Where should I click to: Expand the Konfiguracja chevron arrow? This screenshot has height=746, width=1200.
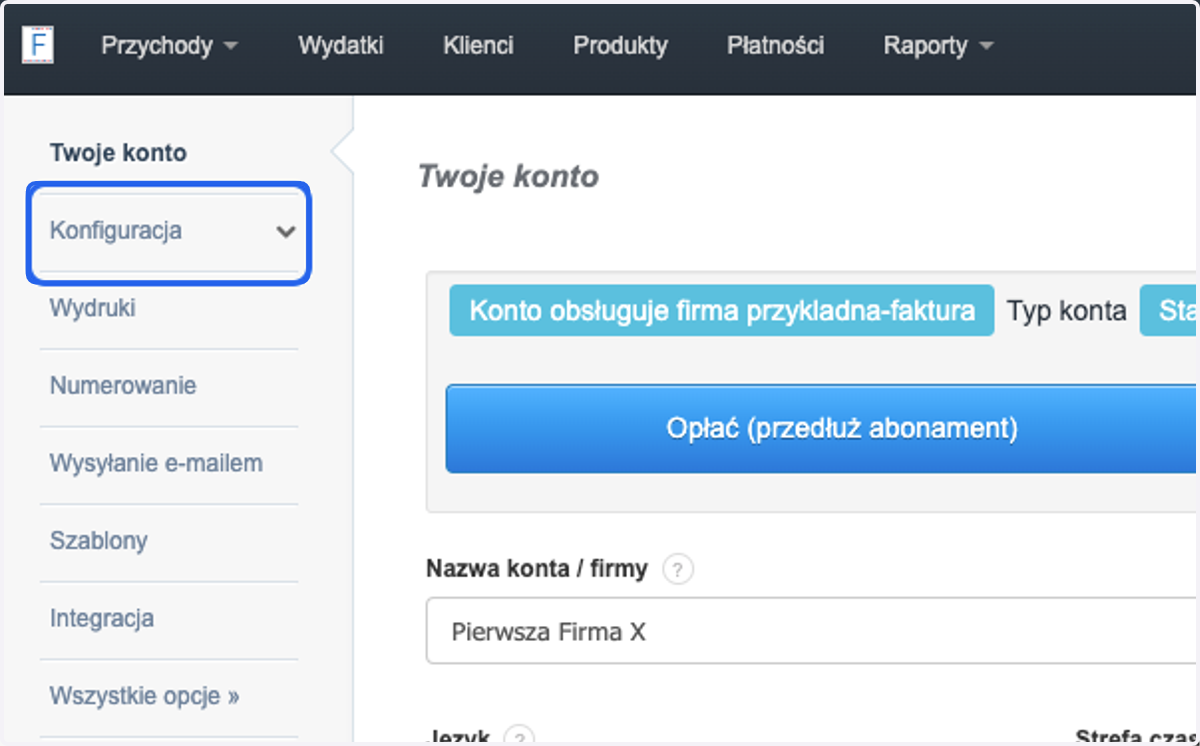click(286, 232)
